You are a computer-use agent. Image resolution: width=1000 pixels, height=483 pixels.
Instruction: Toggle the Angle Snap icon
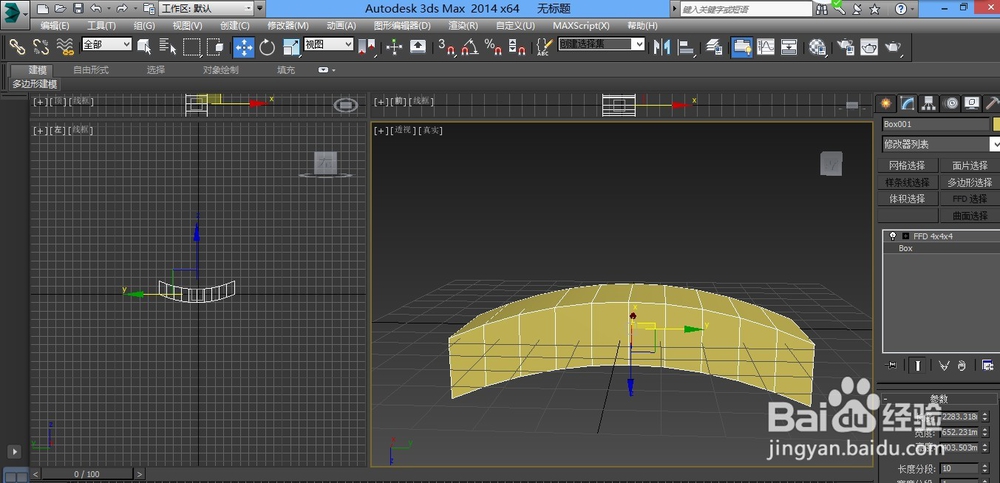[x=469, y=47]
